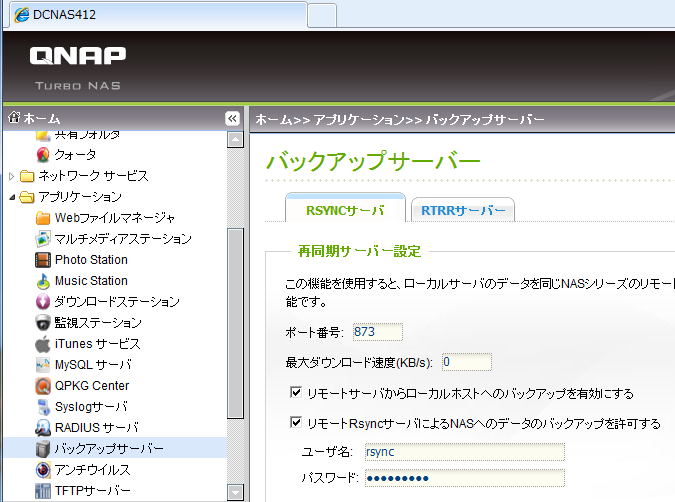Click the iTunes サービス apple icon
The image size is (675, 502).
point(43,344)
